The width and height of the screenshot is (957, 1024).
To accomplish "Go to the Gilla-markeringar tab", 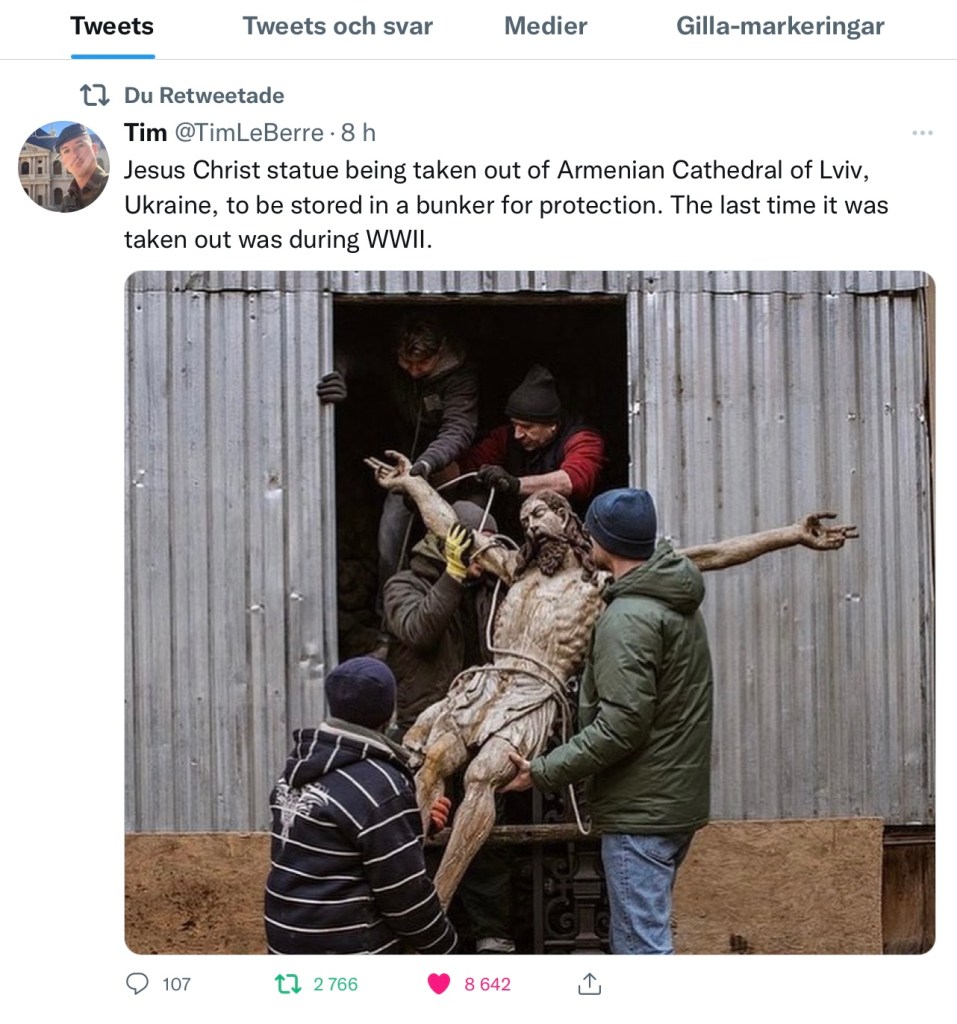I will [x=780, y=27].
